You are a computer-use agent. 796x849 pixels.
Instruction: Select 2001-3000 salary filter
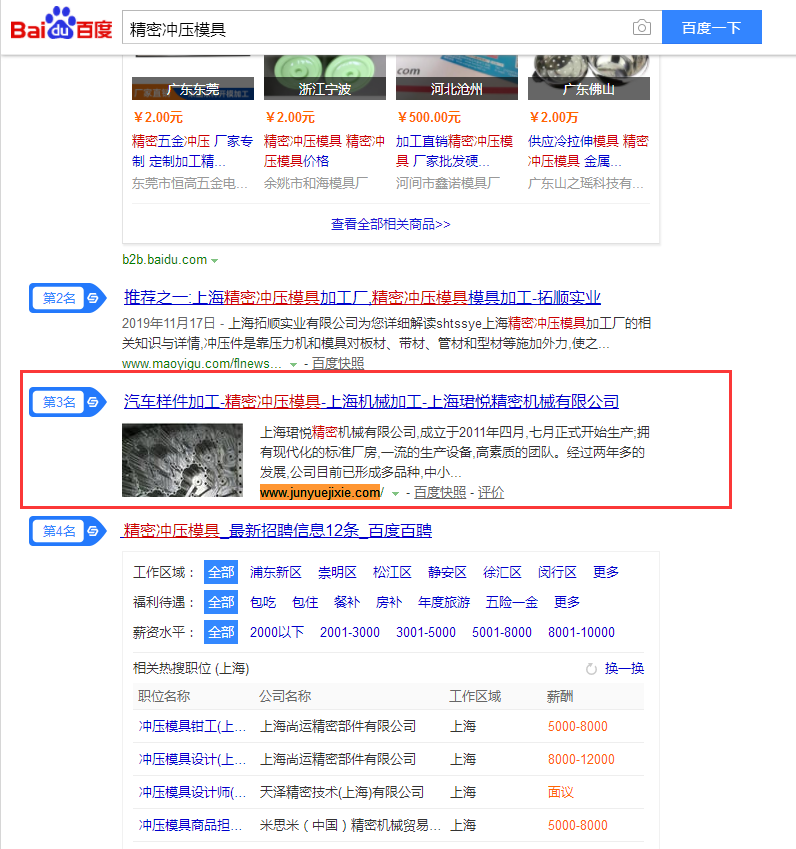[350, 632]
